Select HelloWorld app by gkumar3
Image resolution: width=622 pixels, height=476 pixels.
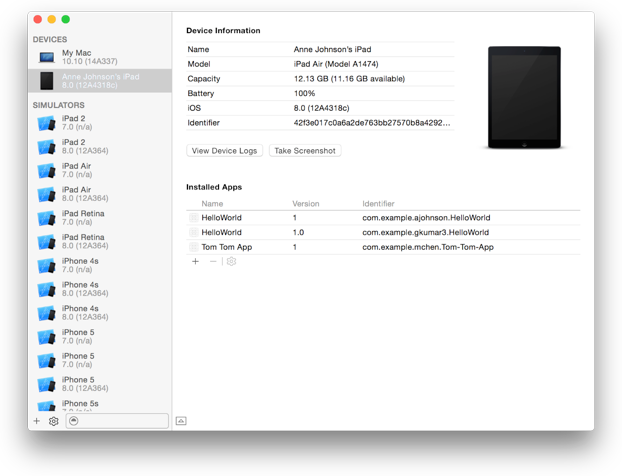(x=383, y=232)
